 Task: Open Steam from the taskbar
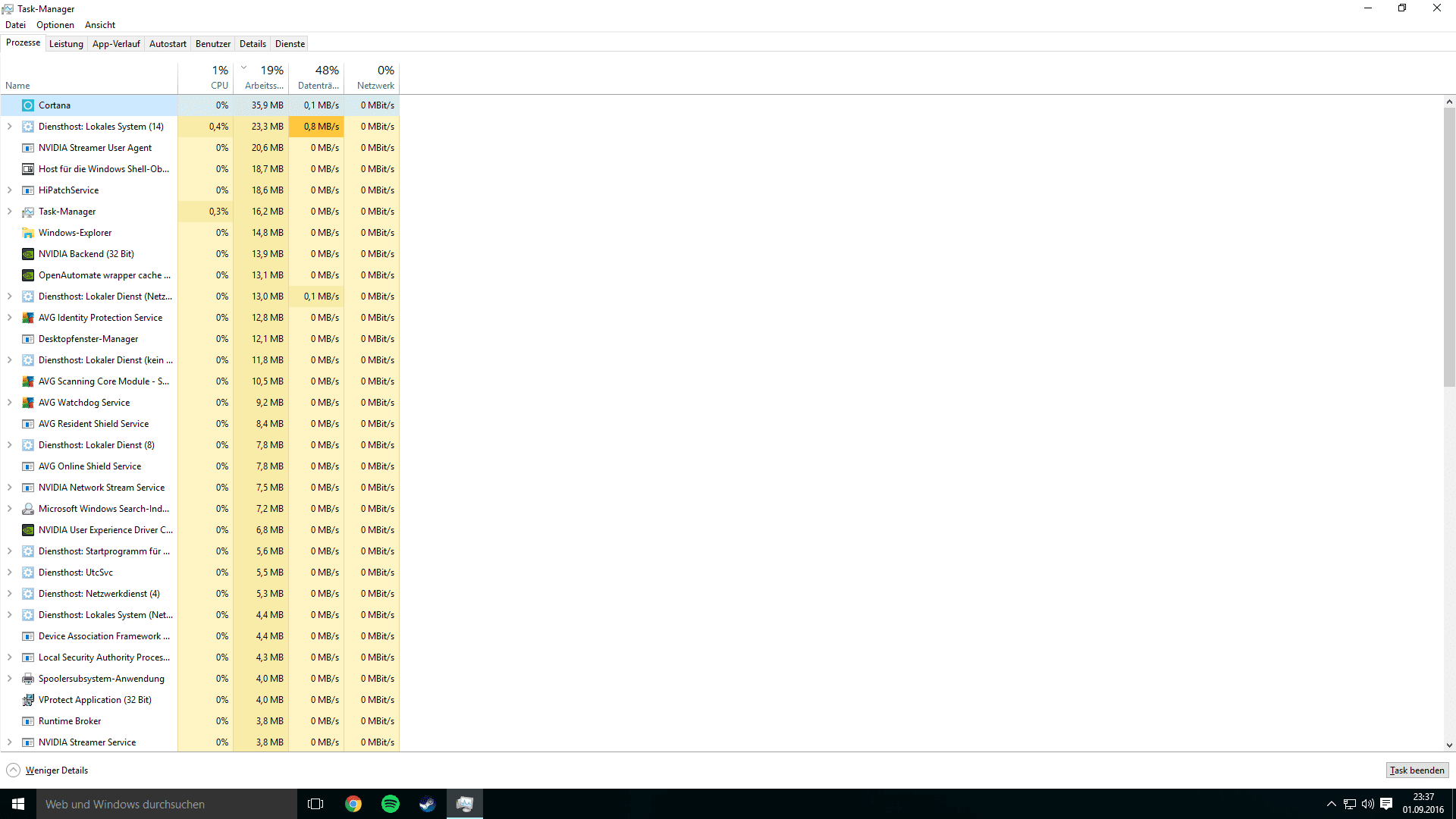(x=428, y=804)
